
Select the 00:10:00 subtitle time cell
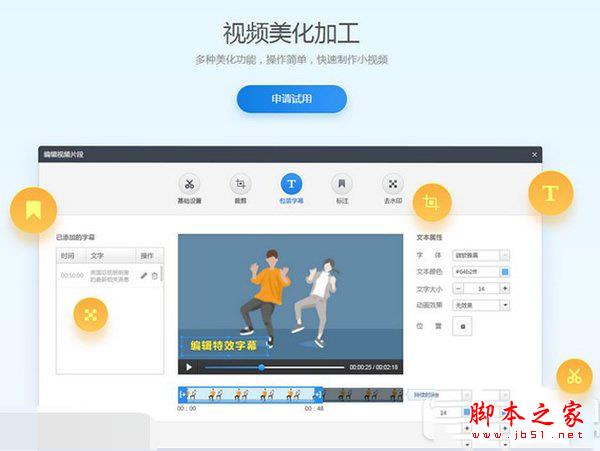tap(72, 275)
